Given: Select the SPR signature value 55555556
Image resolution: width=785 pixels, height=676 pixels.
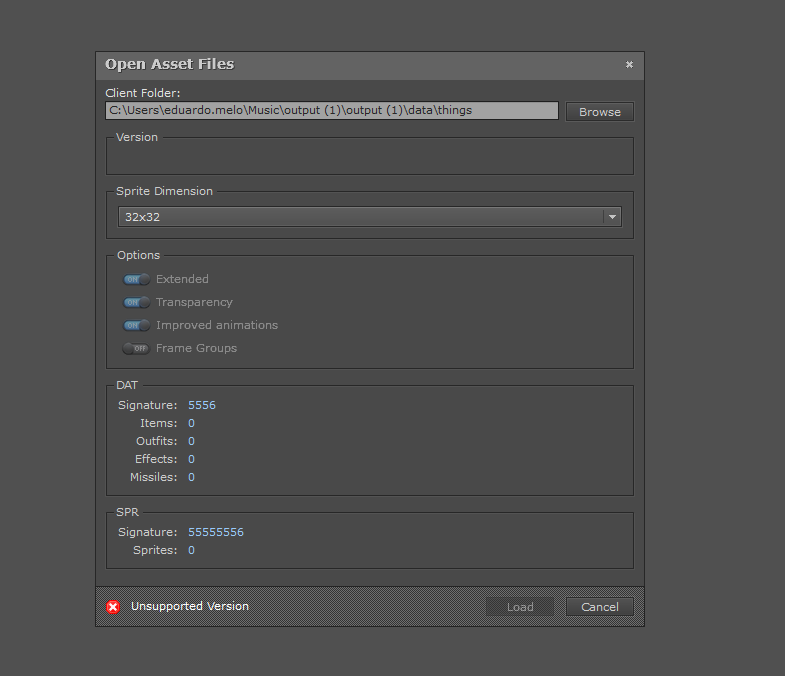Looking at the screenshot, I should point(216,533).
